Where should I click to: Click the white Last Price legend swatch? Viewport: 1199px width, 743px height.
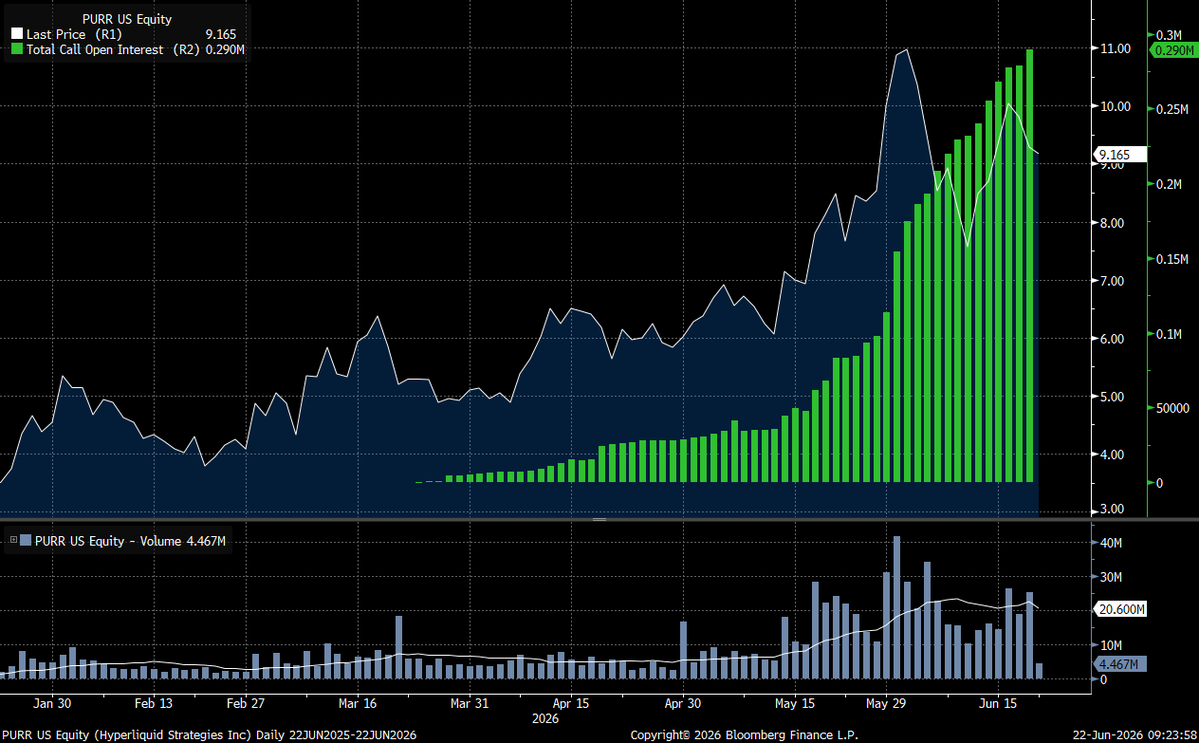17,34
